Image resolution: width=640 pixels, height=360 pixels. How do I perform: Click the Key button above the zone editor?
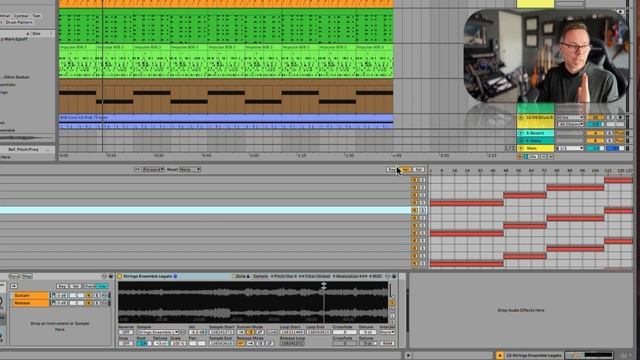tap(392, 169)
